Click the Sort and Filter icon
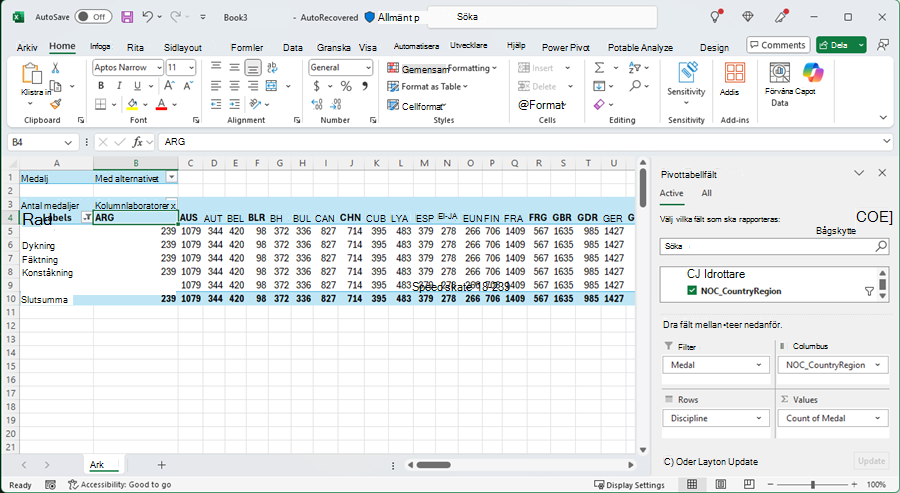The image size is (900, 493). 635,68
